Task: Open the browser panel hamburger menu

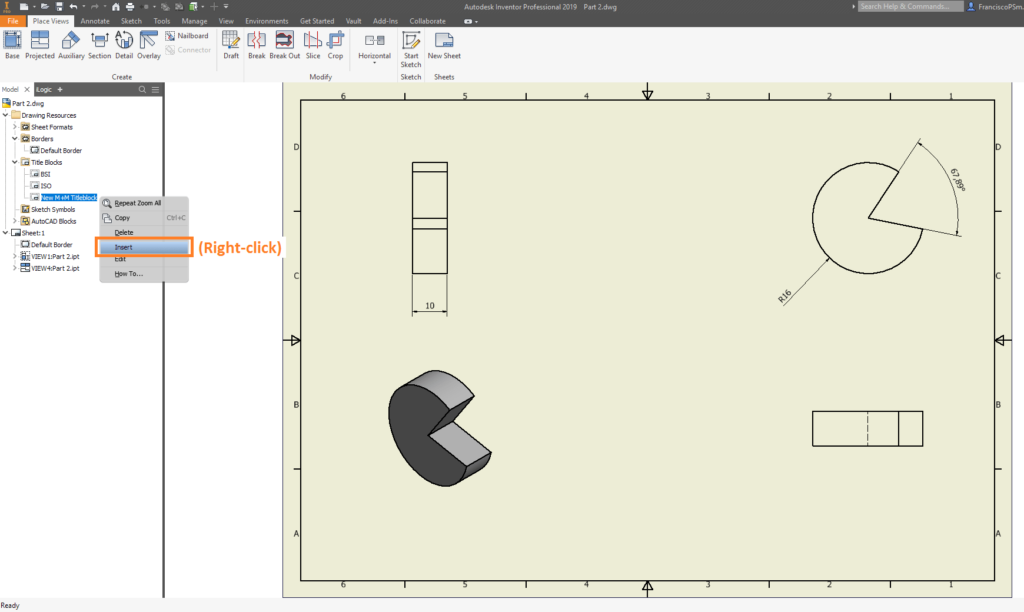Action: (155, 89)
